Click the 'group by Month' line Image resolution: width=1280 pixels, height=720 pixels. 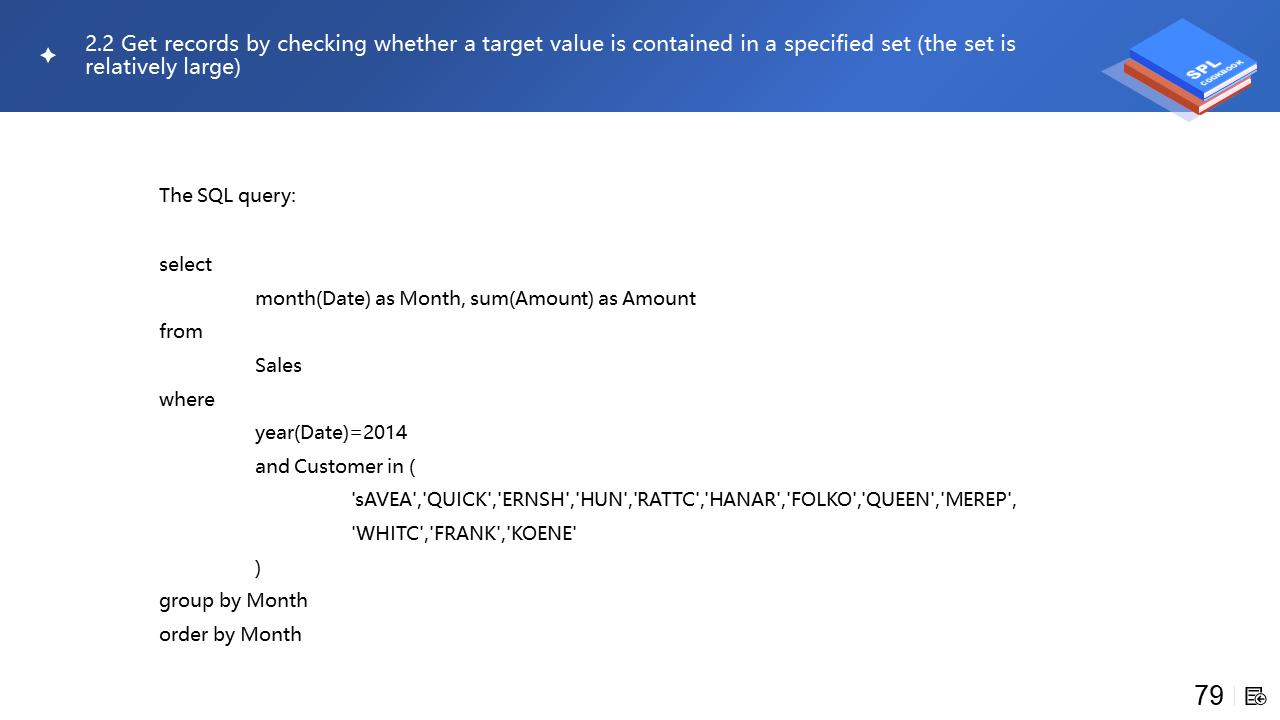(x=233, y=601)
